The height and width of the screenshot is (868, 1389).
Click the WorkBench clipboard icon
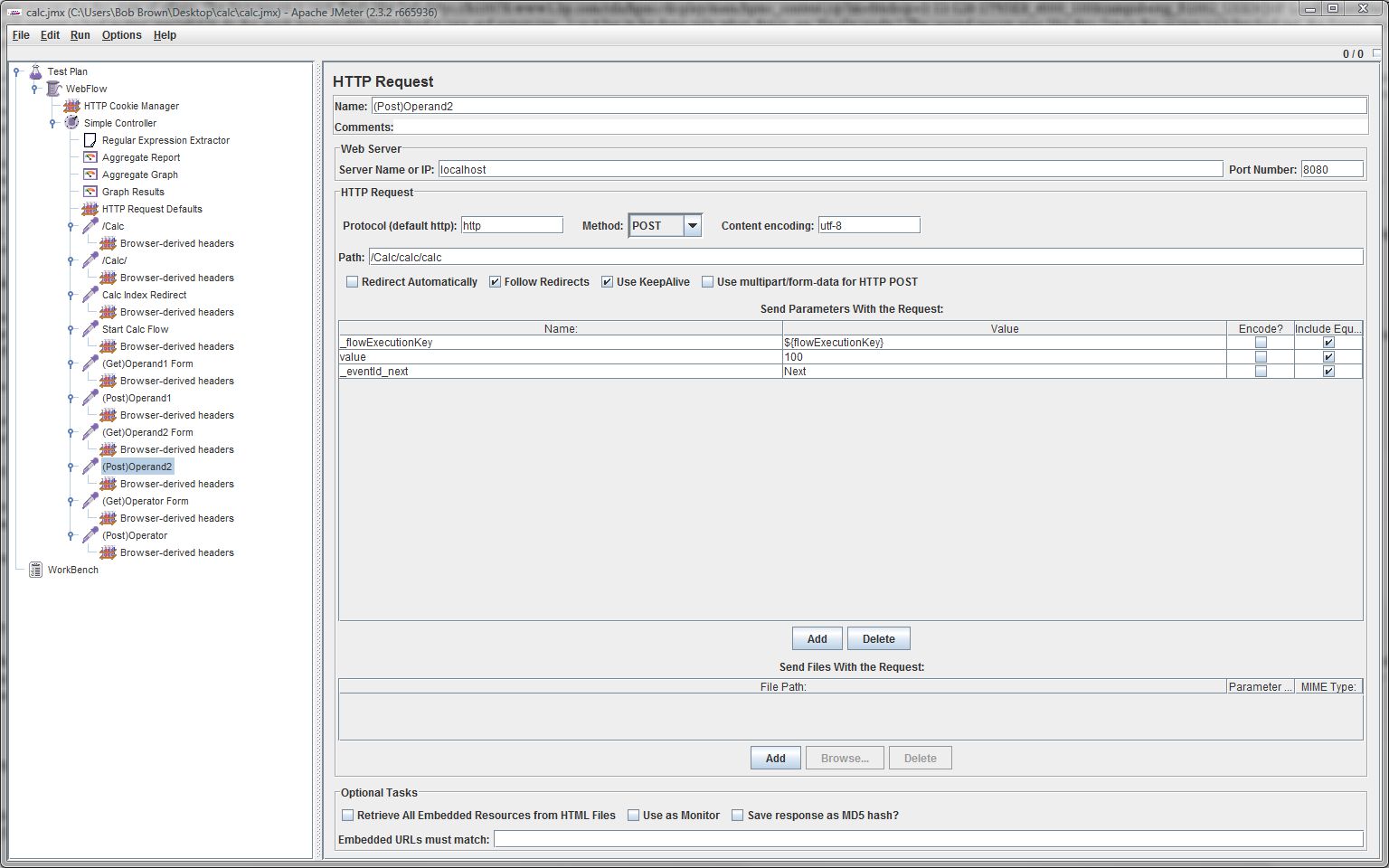35,570
